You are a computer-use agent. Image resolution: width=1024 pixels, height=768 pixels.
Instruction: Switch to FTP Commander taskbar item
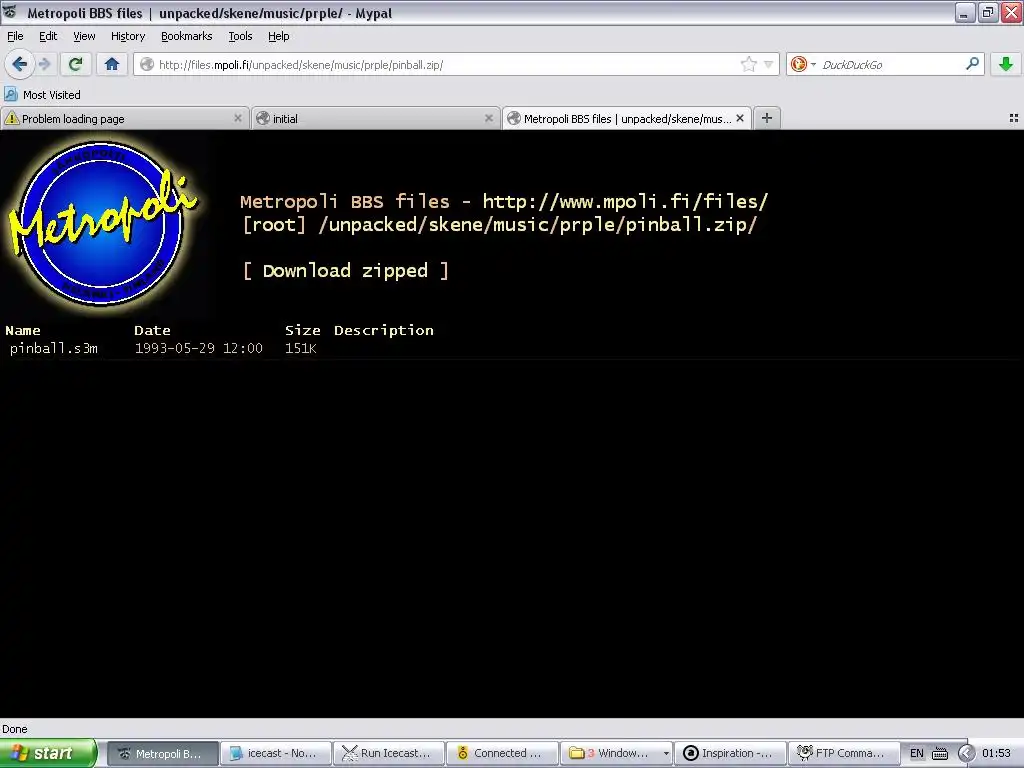(x=842, y=753)
